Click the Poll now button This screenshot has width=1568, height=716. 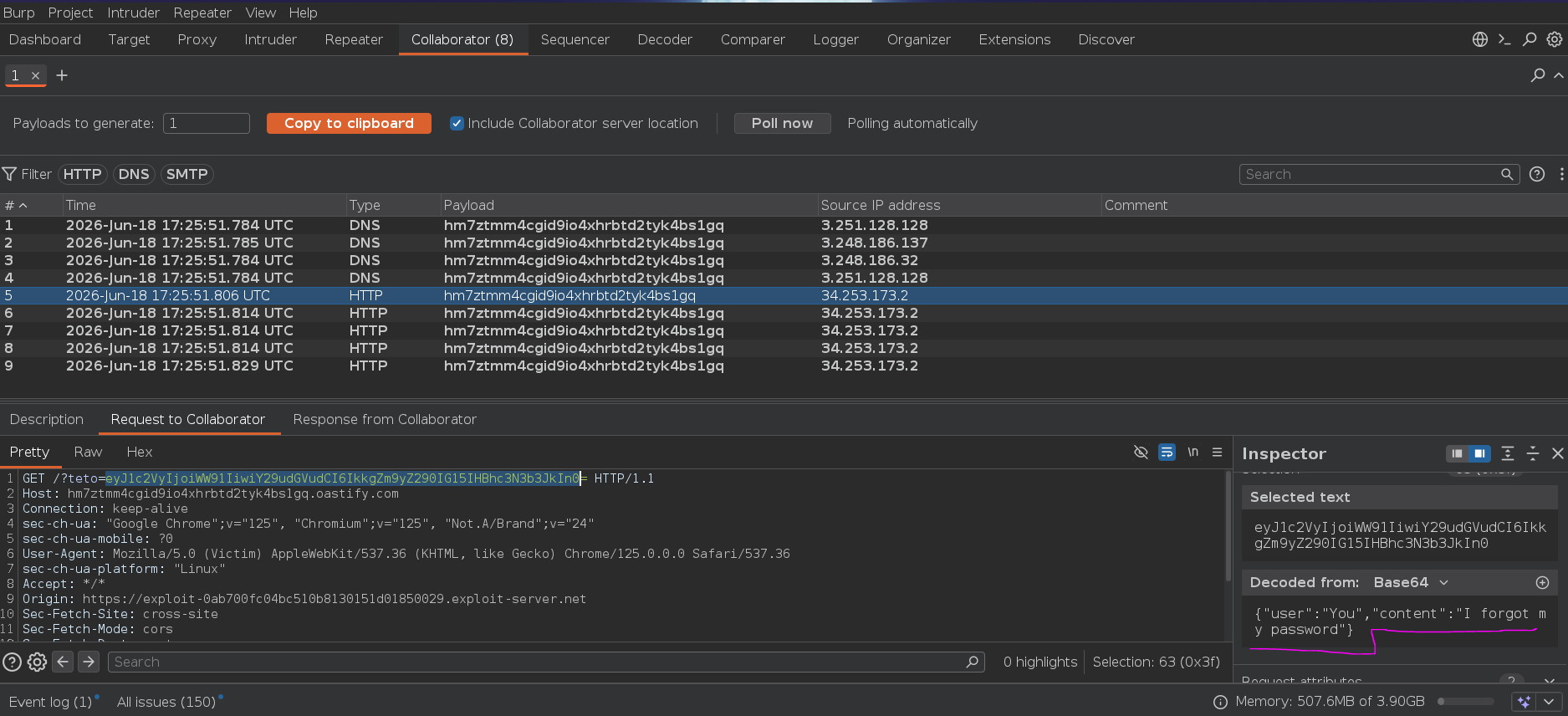(x=782, y=123)
